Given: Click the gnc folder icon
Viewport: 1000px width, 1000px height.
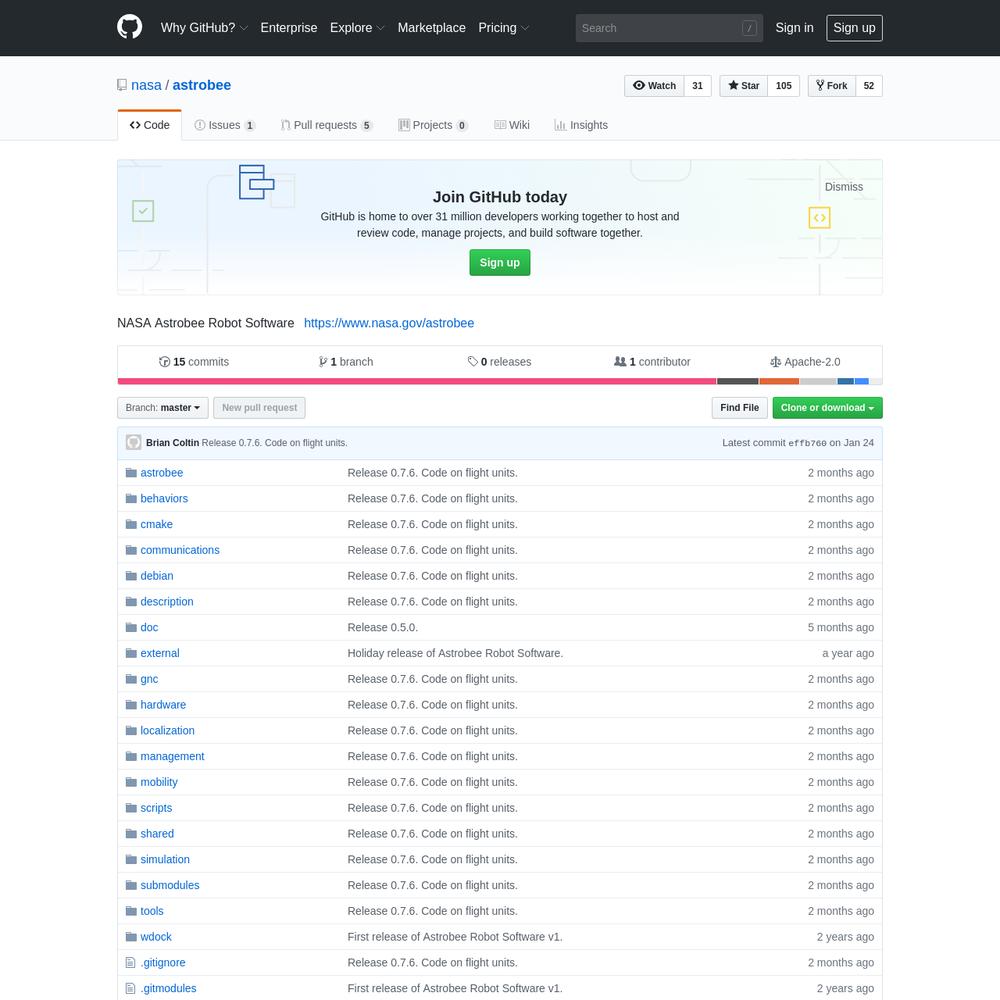Looking at the screenshot, I should pyautogui.click(x=131, y=679).
